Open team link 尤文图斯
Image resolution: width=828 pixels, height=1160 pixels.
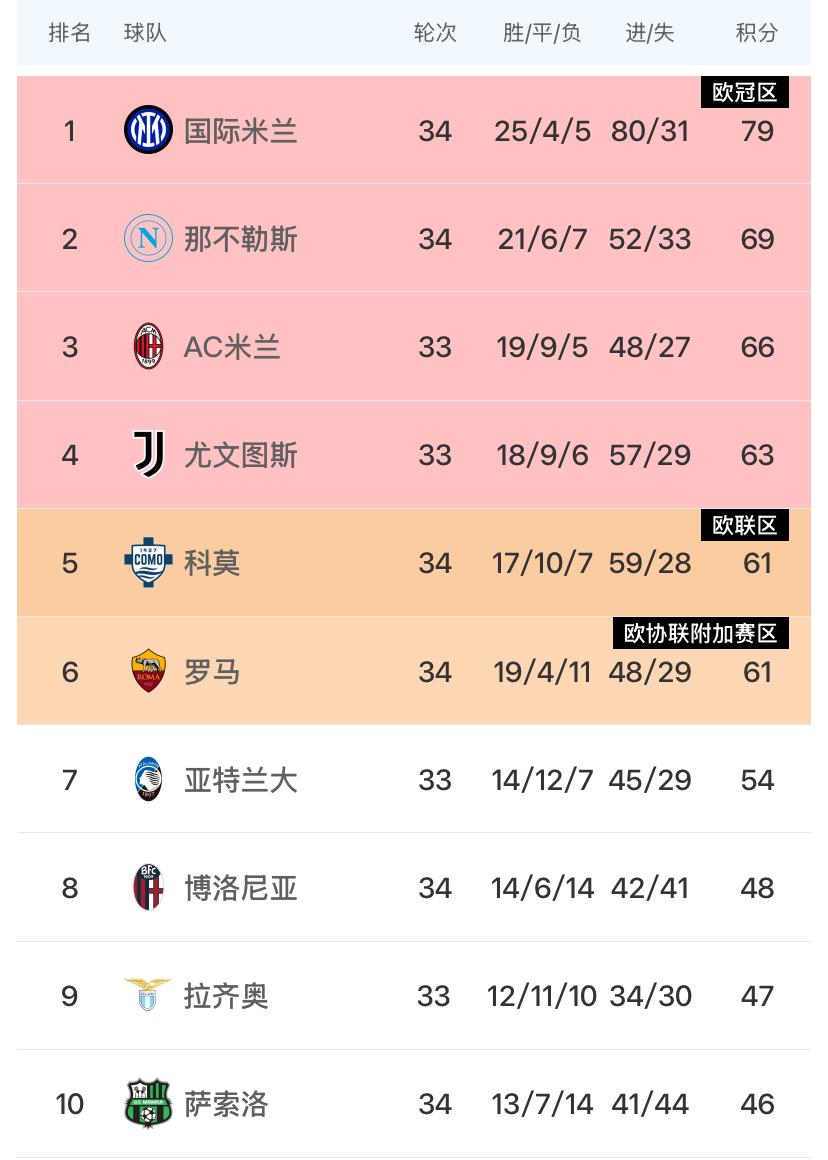tap(240, 455)
